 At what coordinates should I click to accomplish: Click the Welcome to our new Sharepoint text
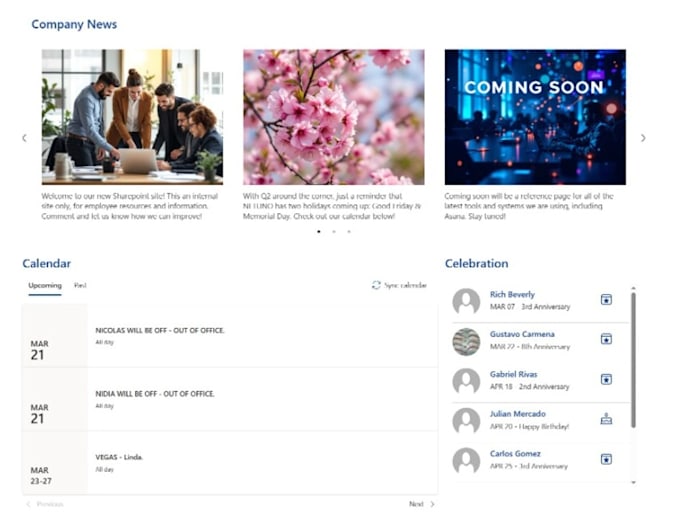tap(130, 206)
